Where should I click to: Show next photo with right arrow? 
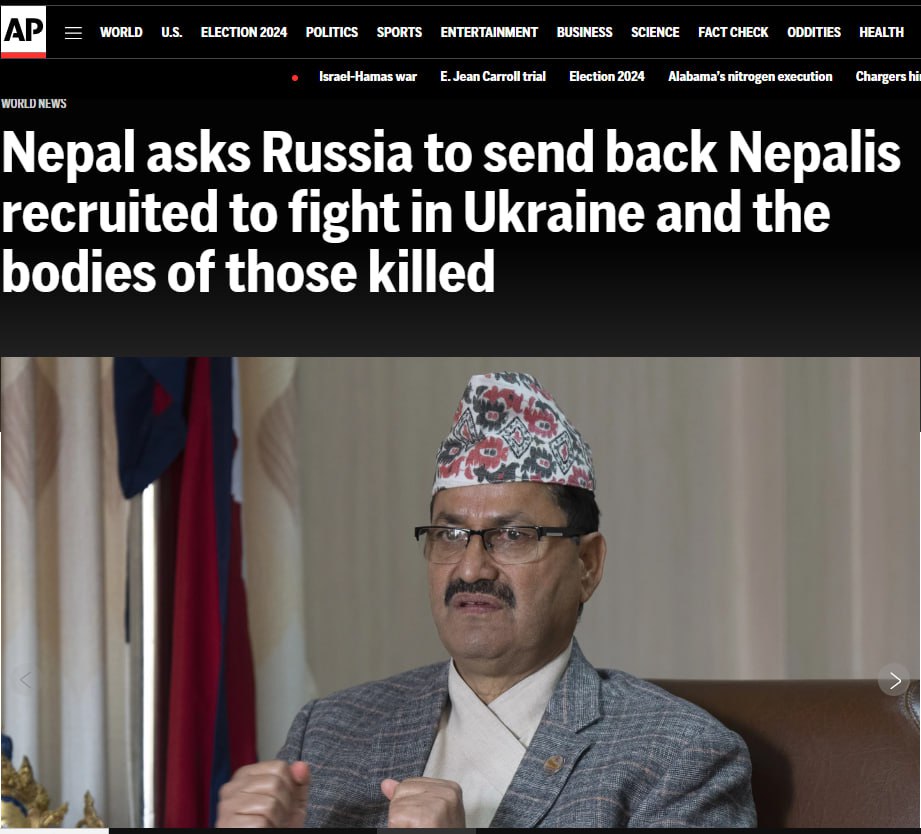894,680
